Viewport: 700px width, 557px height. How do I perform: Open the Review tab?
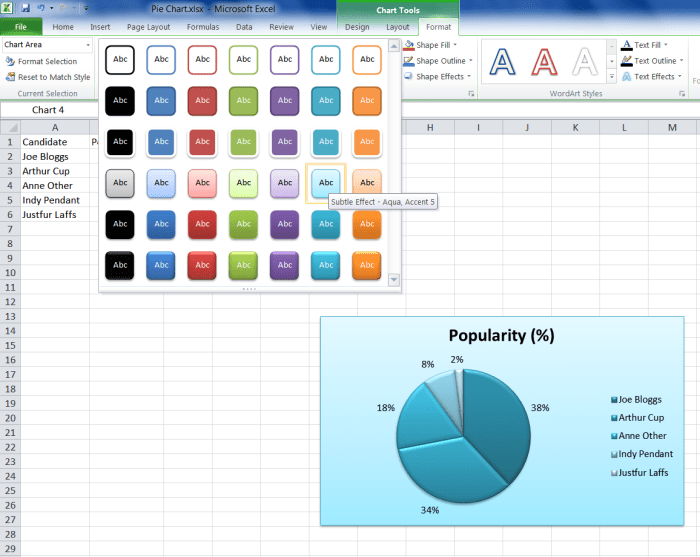pyautogui.click(x=281, y=27)
